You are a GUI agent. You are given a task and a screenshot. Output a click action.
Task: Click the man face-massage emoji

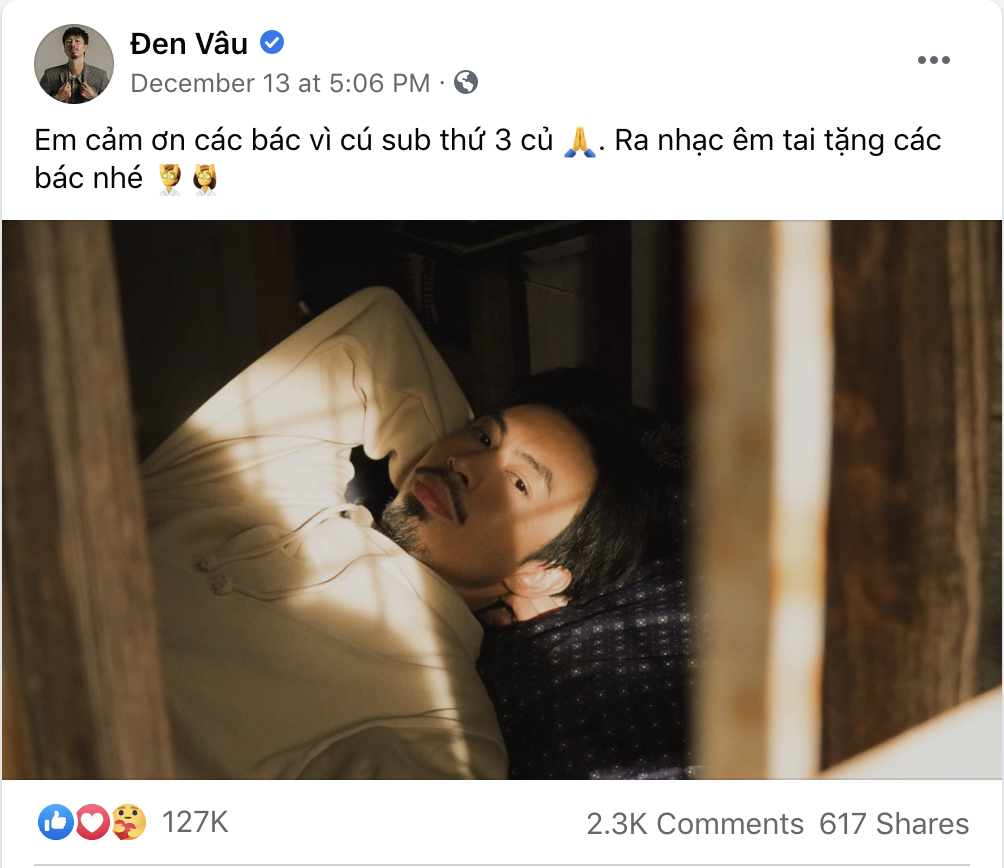(170, 180)
